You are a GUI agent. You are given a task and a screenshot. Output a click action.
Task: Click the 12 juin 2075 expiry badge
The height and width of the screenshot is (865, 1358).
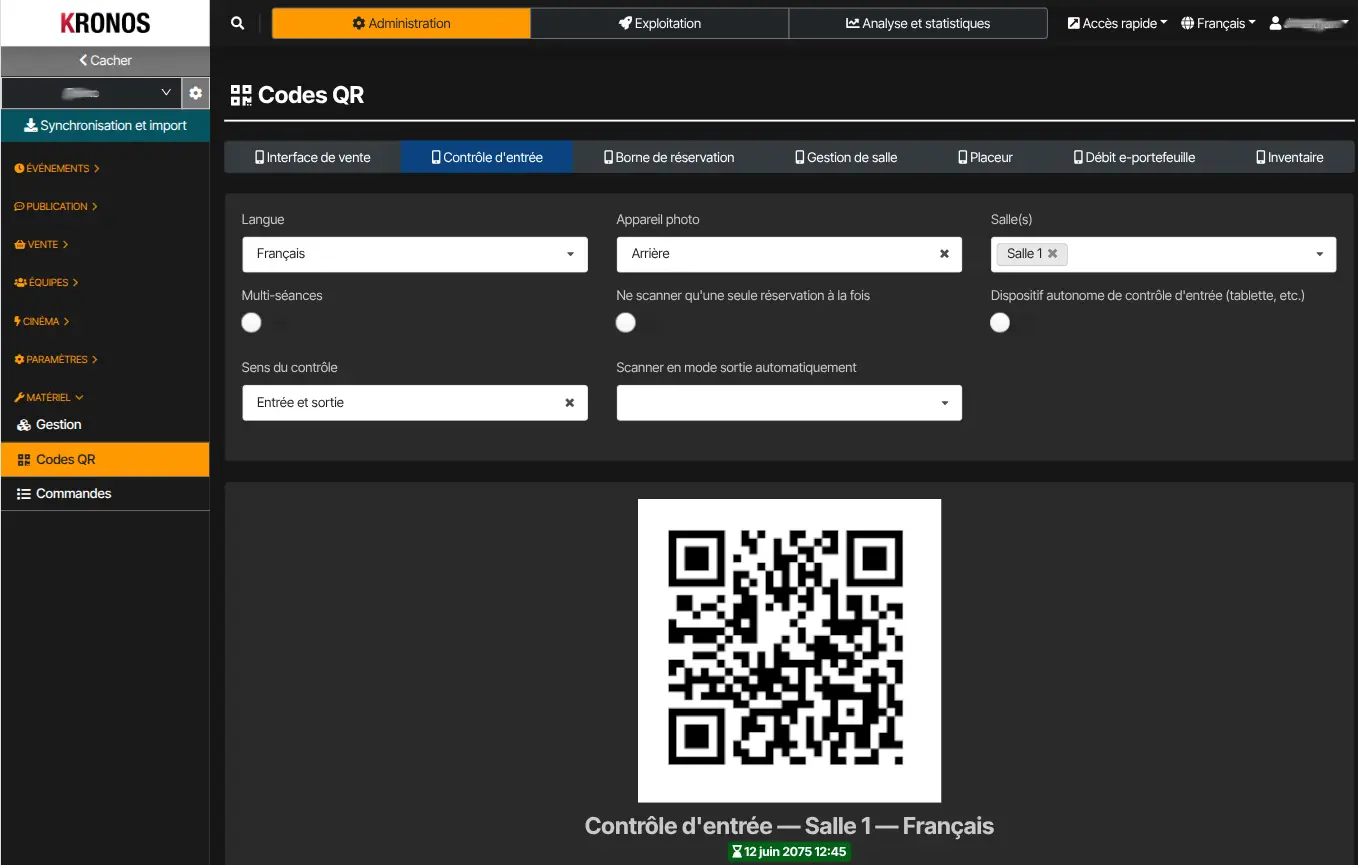(x=789, y=852)
